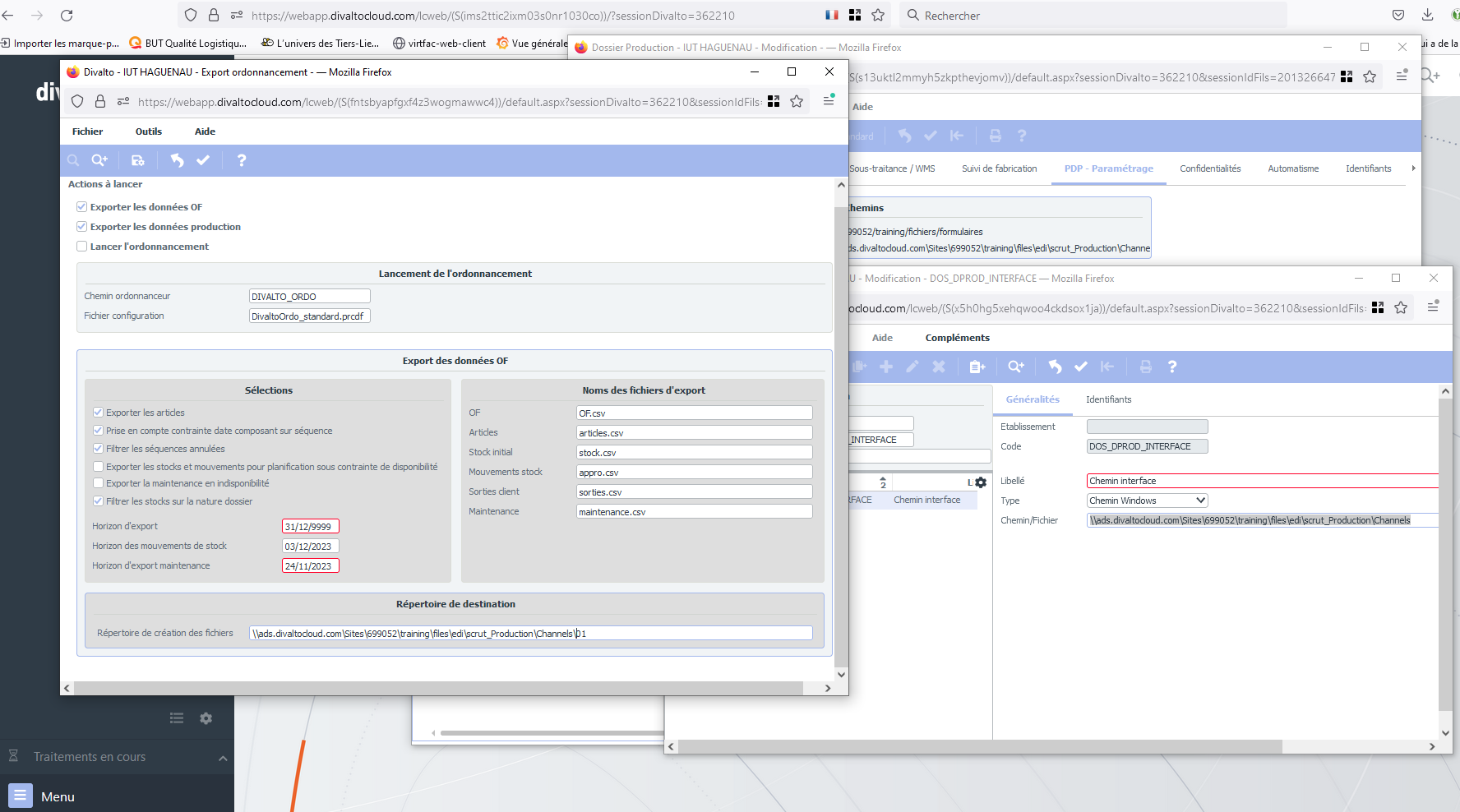Click the right arrow to show more Dossier Production tabs
Viewport: 1460px width, 812px height.
(x=1413, y=168)
